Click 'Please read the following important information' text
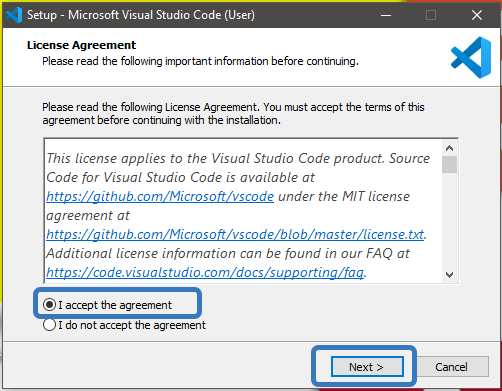The height and width of the screenshot is (391, 502). click(200, 61)
